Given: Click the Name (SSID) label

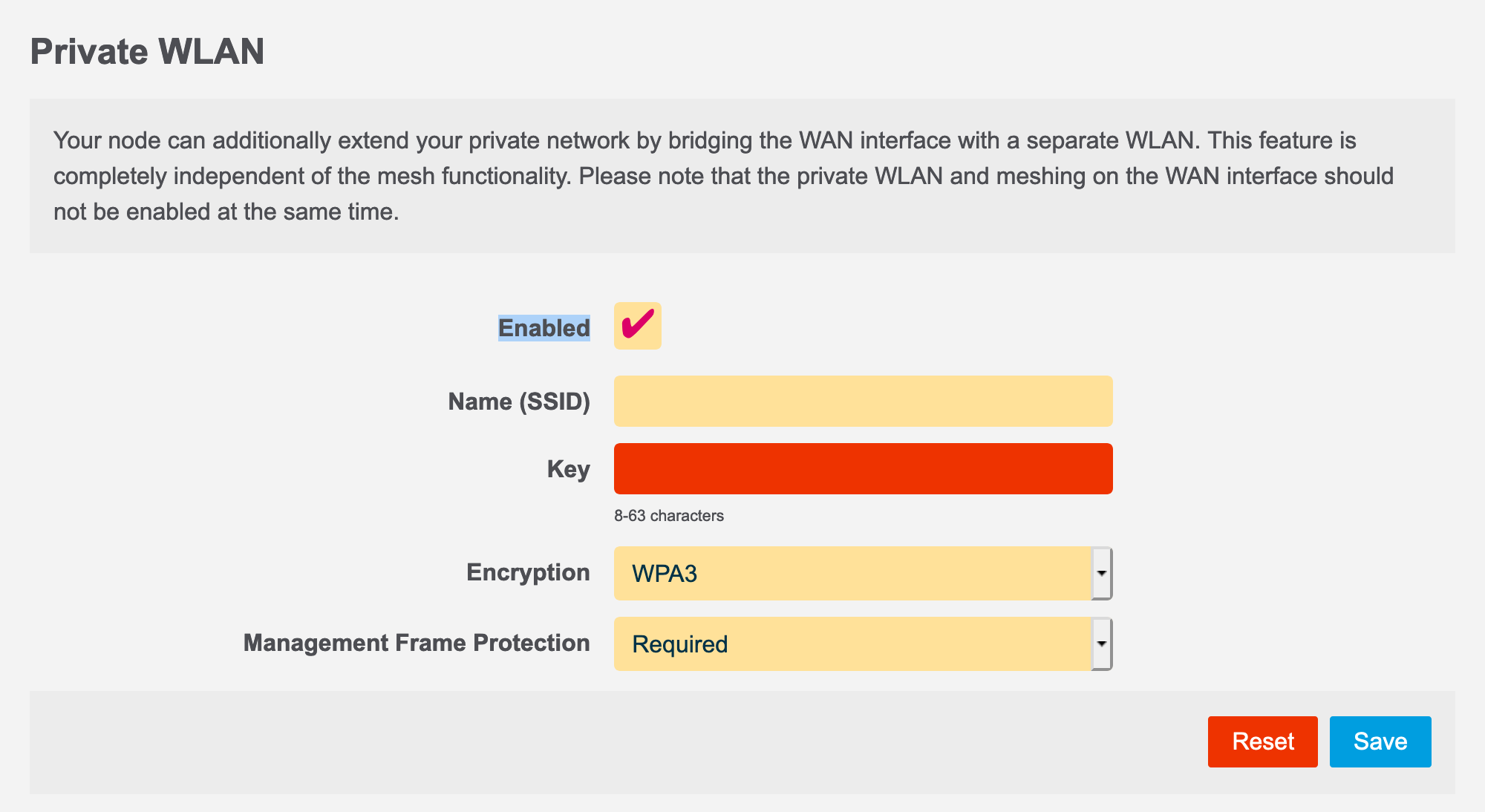Looking at the screenshot, I should (519, 401).
